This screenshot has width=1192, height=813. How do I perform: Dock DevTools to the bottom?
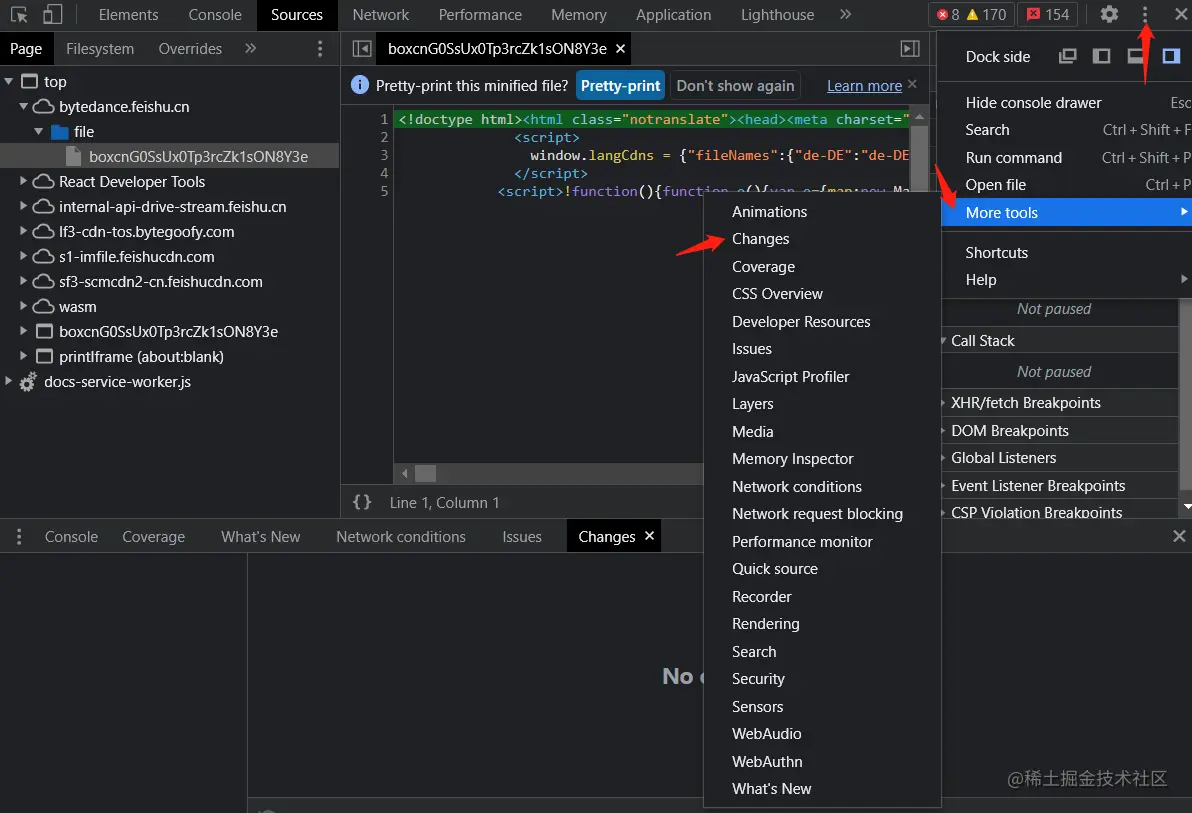1135,56
